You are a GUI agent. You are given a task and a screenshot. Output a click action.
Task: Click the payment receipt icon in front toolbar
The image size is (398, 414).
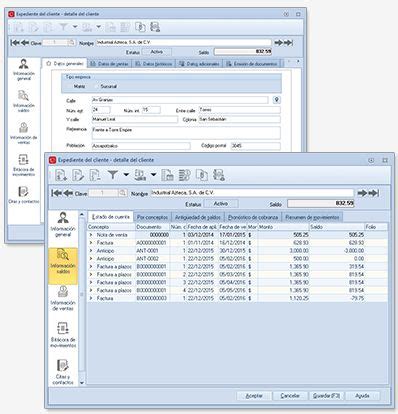[x=140, y=175]
